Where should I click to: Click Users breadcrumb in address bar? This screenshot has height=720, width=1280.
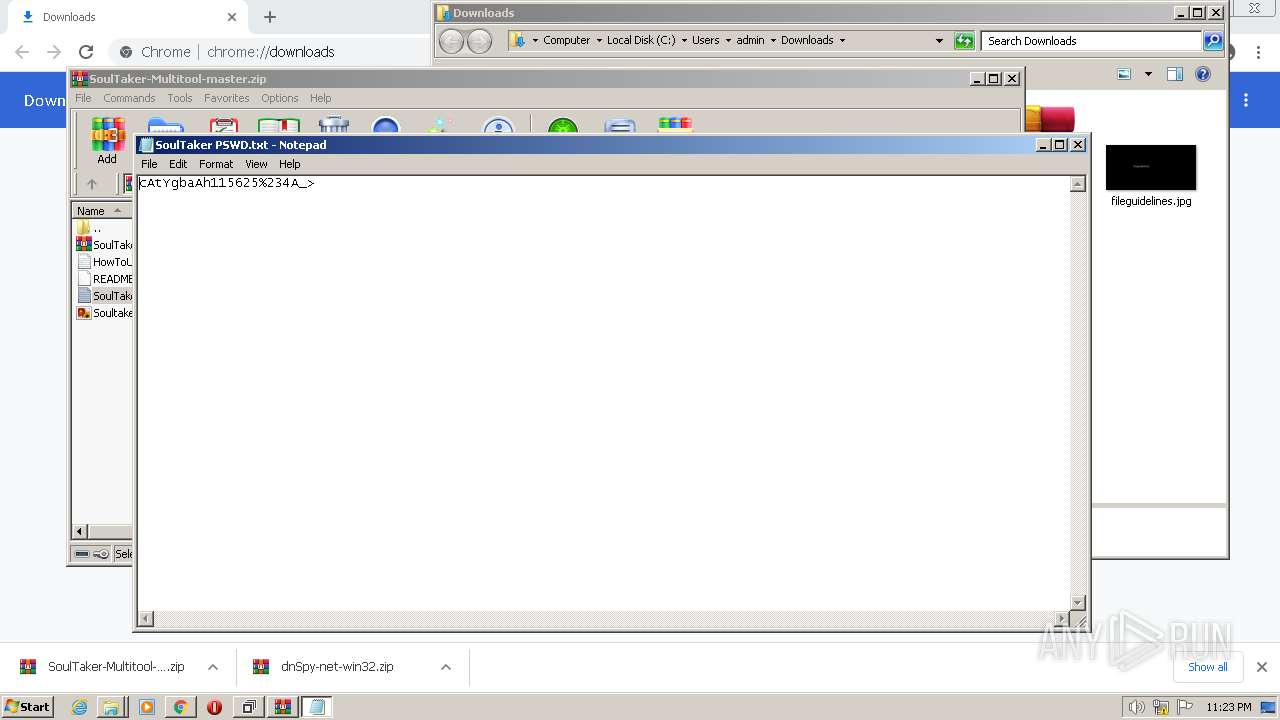pyautogui.click(x=705, y=41)
